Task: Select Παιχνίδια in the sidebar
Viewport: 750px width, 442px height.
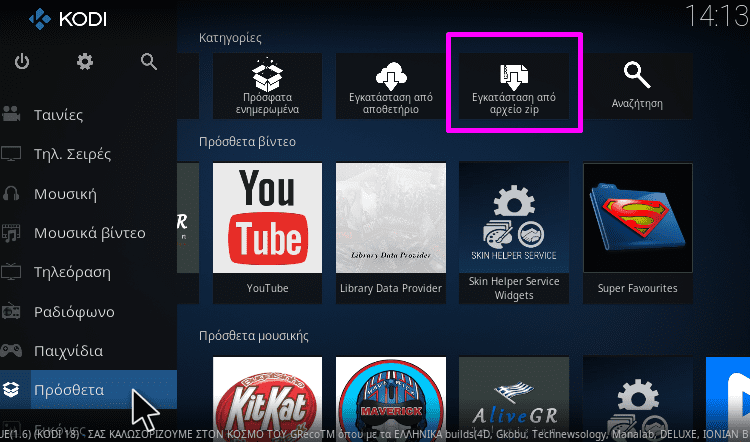Action: 88,351
